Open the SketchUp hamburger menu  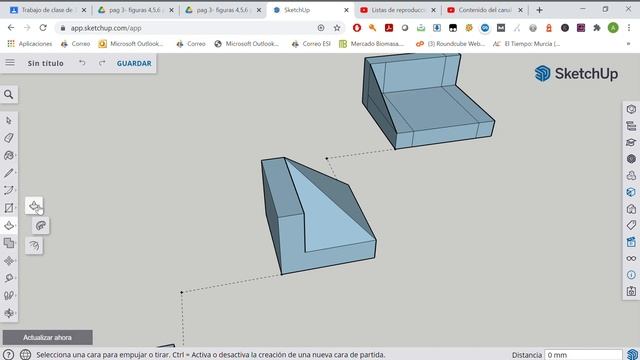[10, 62]
